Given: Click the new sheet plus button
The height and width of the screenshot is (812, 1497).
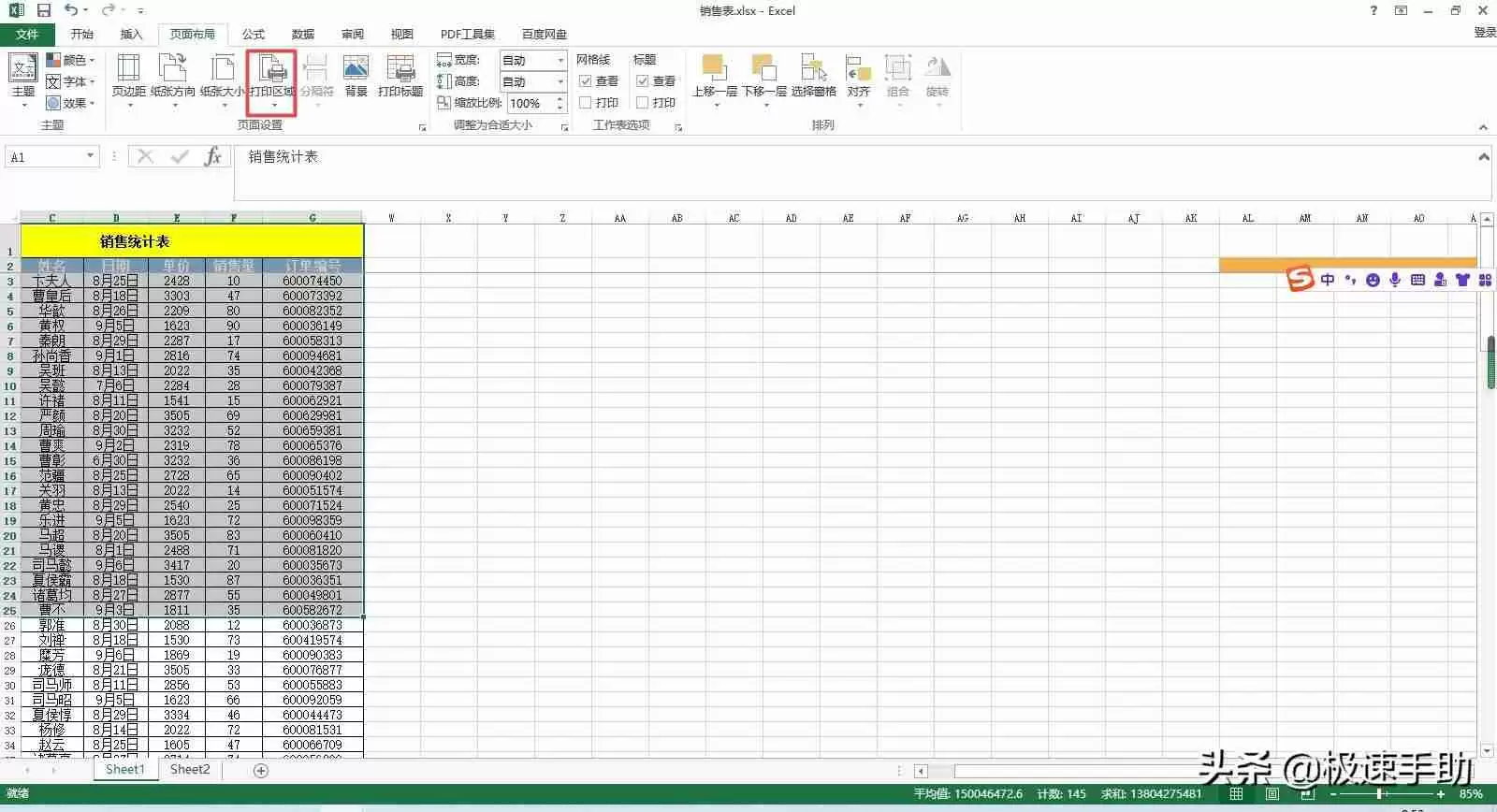Looking at the screenshot, I should click(261, 770).
